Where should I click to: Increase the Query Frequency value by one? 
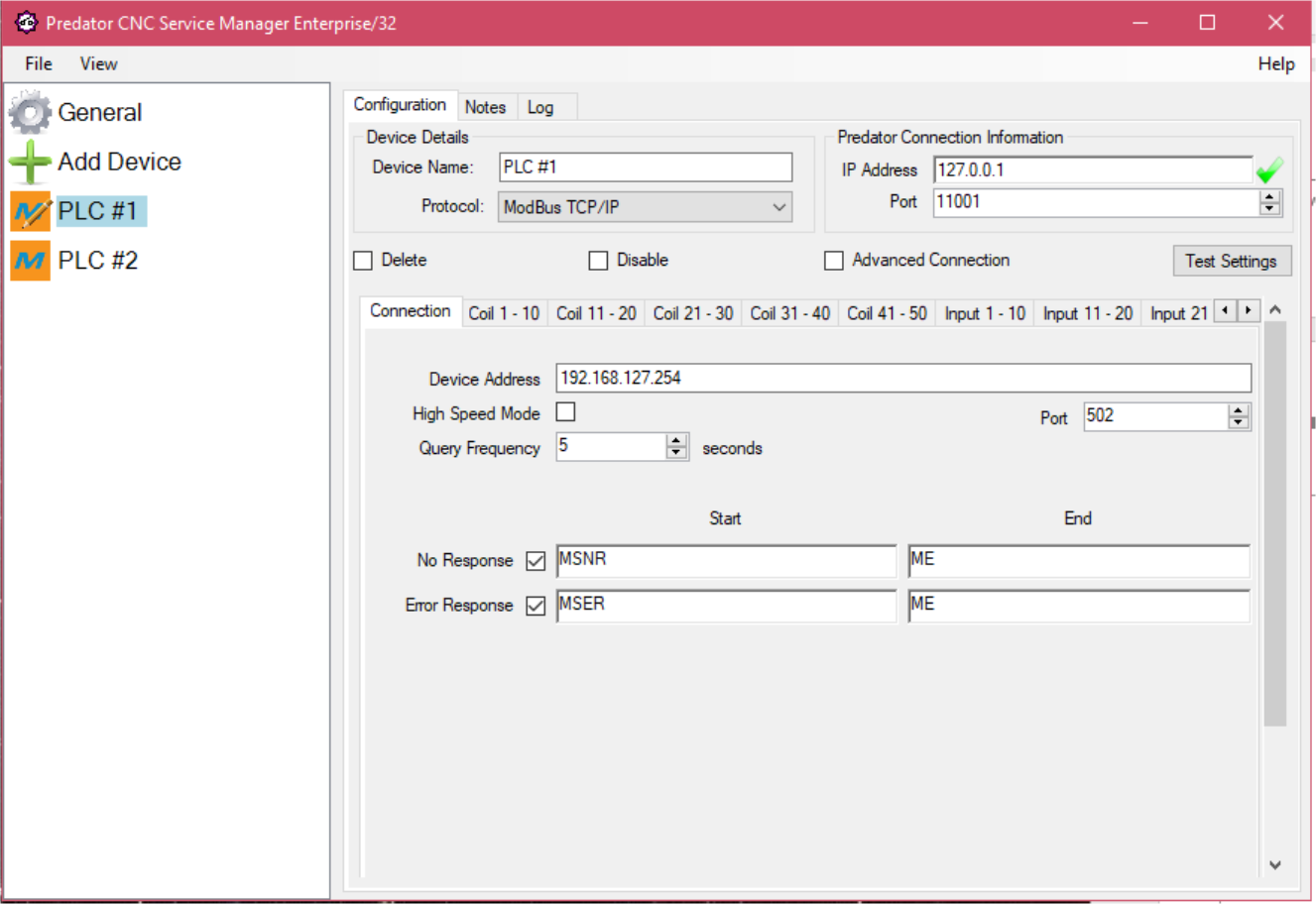676,440
